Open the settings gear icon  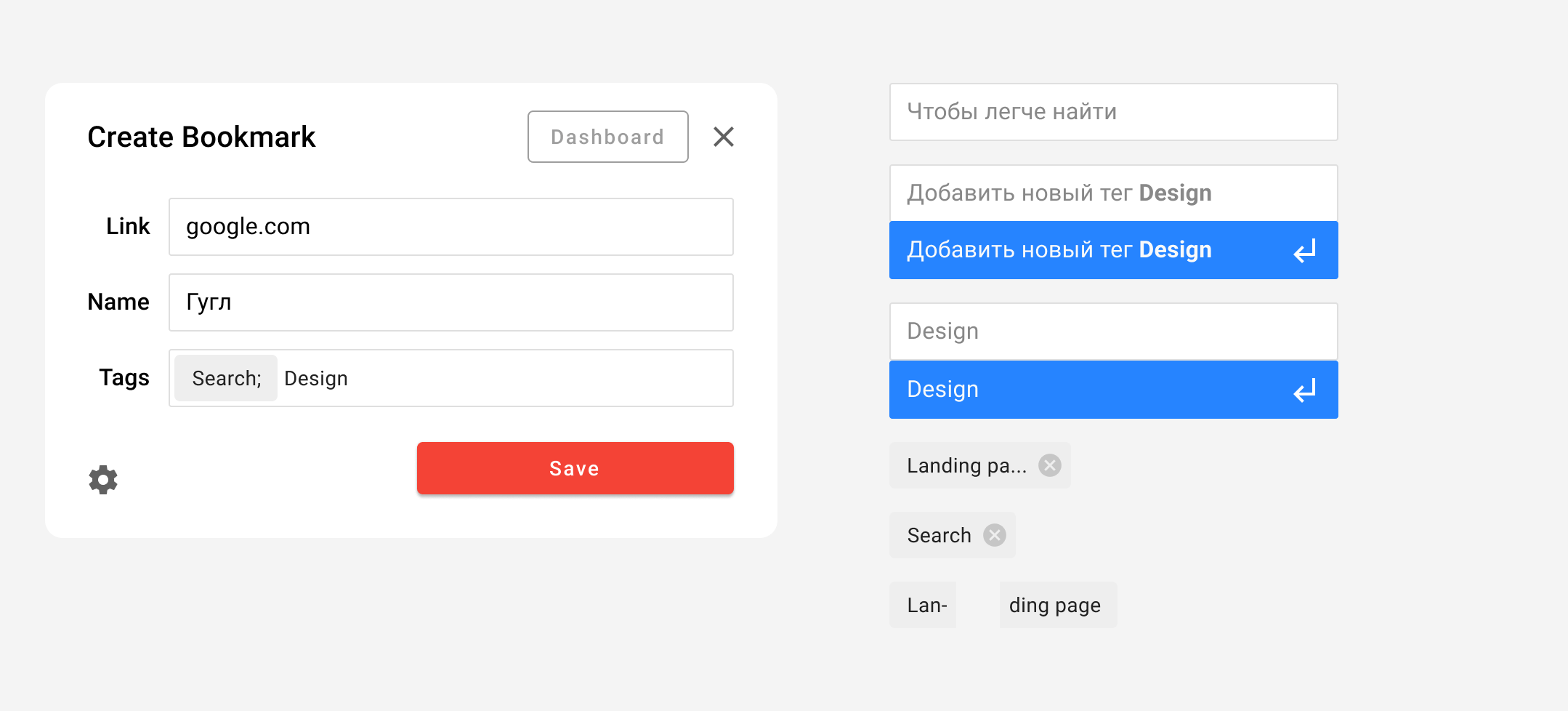point(103,480)
